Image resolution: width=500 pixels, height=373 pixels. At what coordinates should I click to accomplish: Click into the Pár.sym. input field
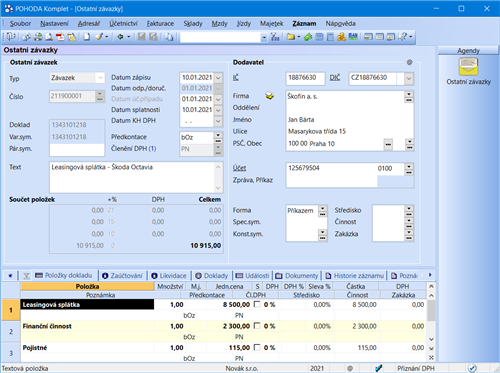[x=77, y=150]
